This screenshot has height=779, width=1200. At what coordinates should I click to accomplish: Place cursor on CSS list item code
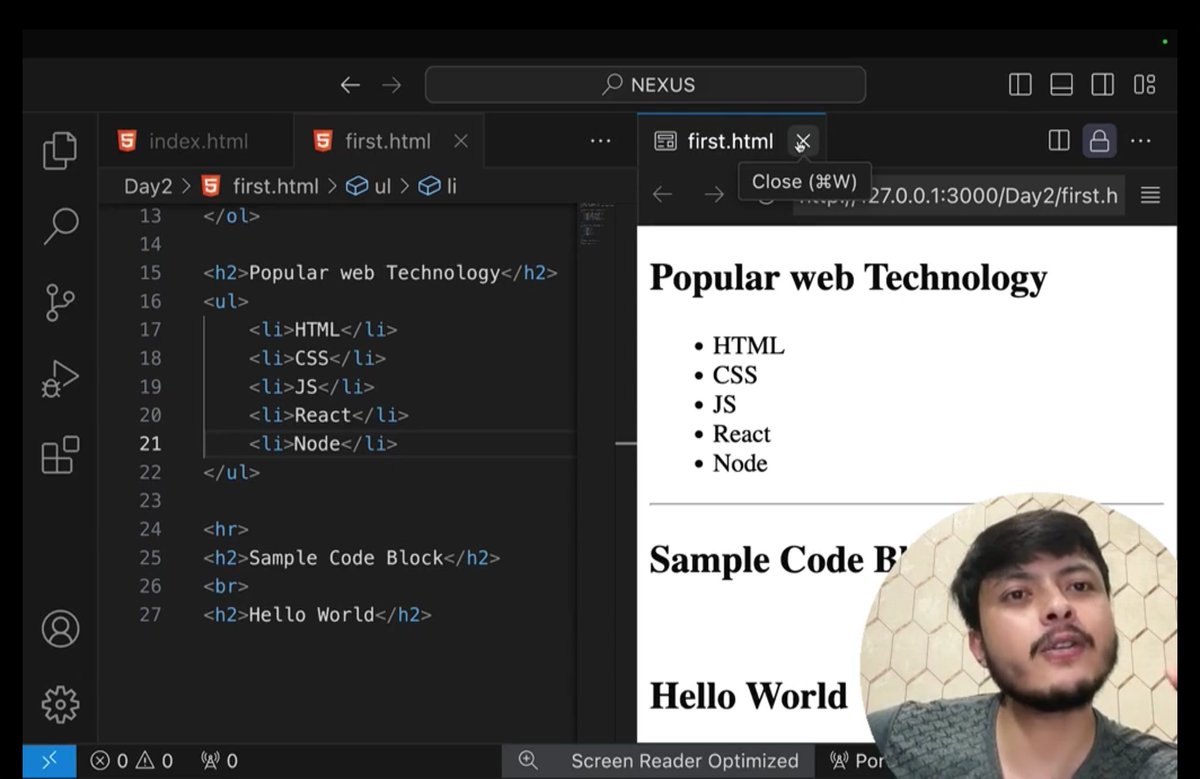(317, 358)
